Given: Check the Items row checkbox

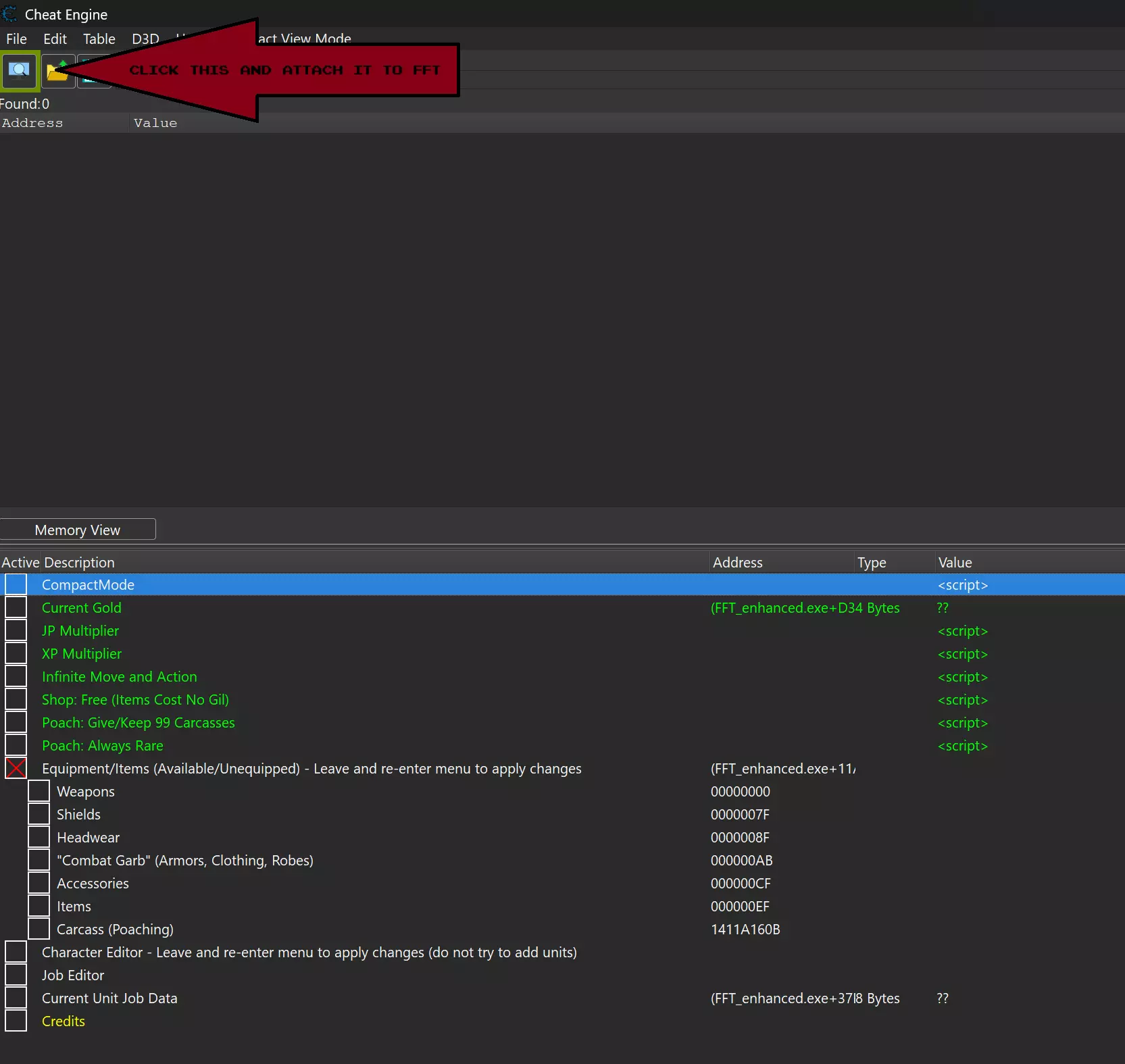Looking at the screenshot, I should [39, 906].
